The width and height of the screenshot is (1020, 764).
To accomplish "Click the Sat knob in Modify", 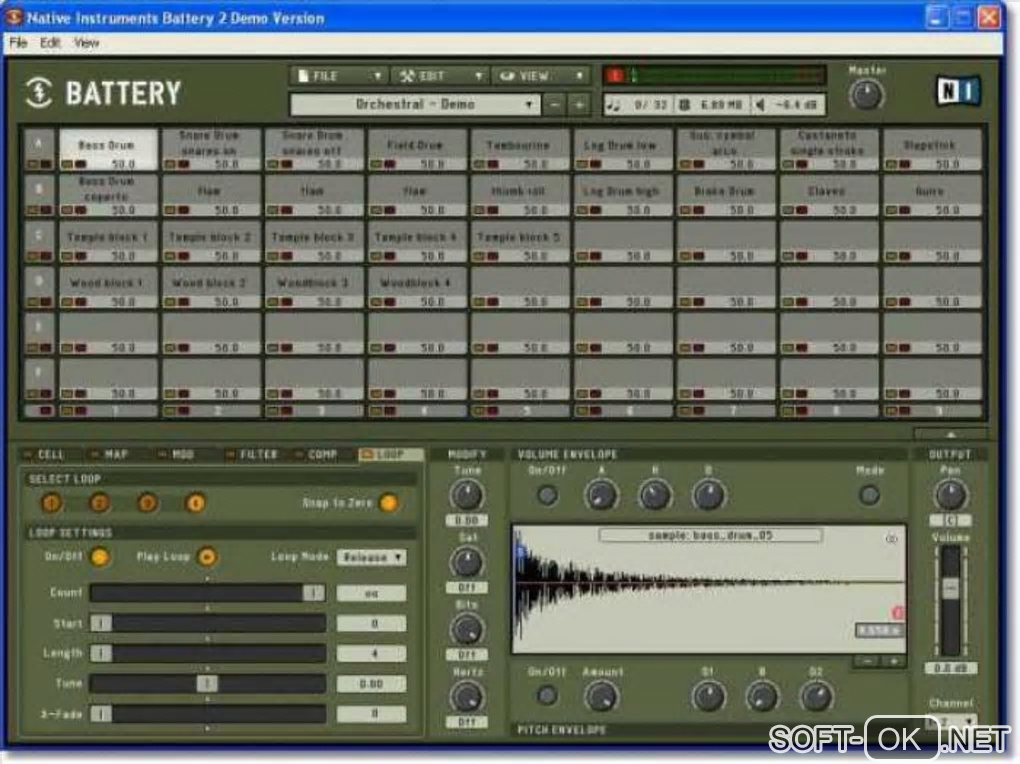I will point(466,562).
